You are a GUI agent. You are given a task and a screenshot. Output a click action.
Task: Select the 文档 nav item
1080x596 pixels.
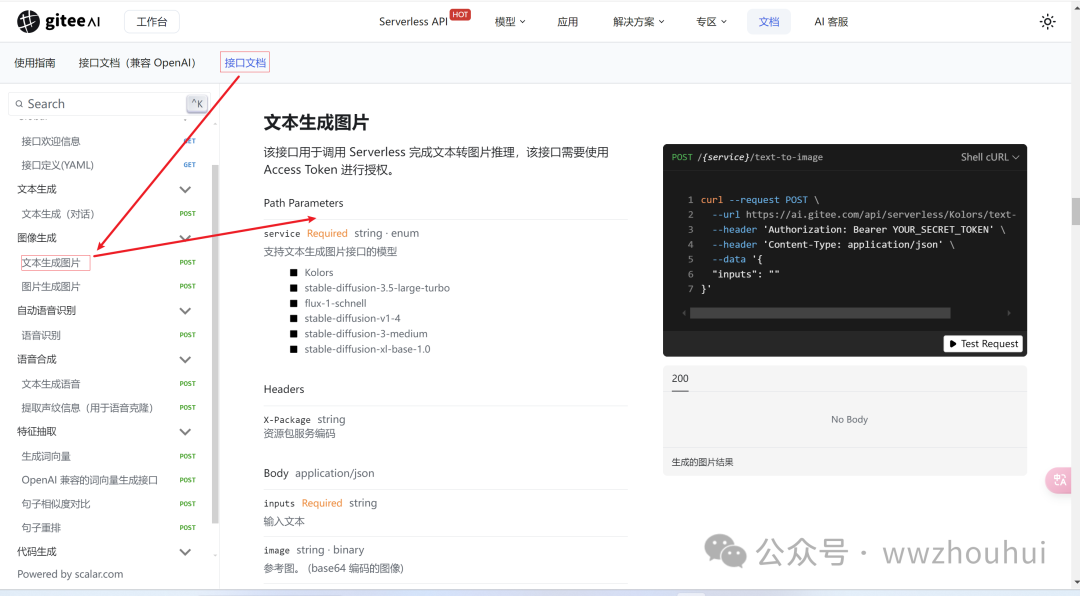pos(769,22)
